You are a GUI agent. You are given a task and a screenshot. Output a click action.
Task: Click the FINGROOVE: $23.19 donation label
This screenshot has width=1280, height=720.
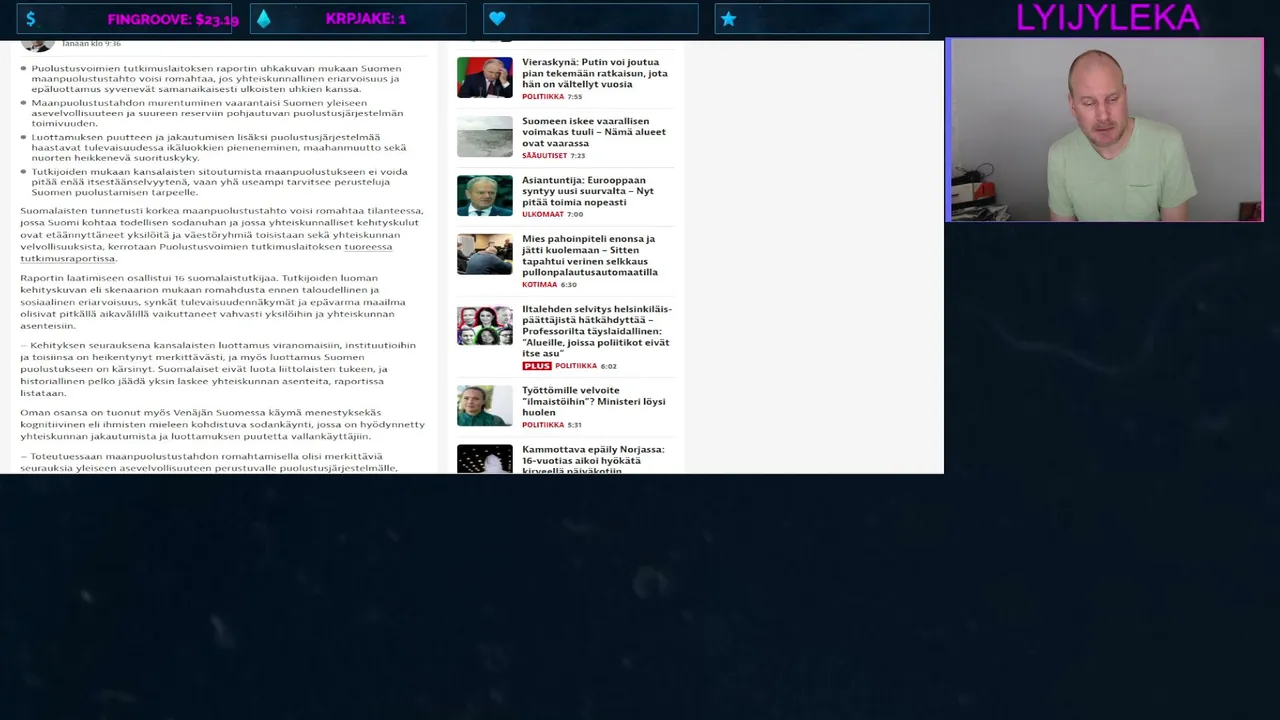[173, 19]
